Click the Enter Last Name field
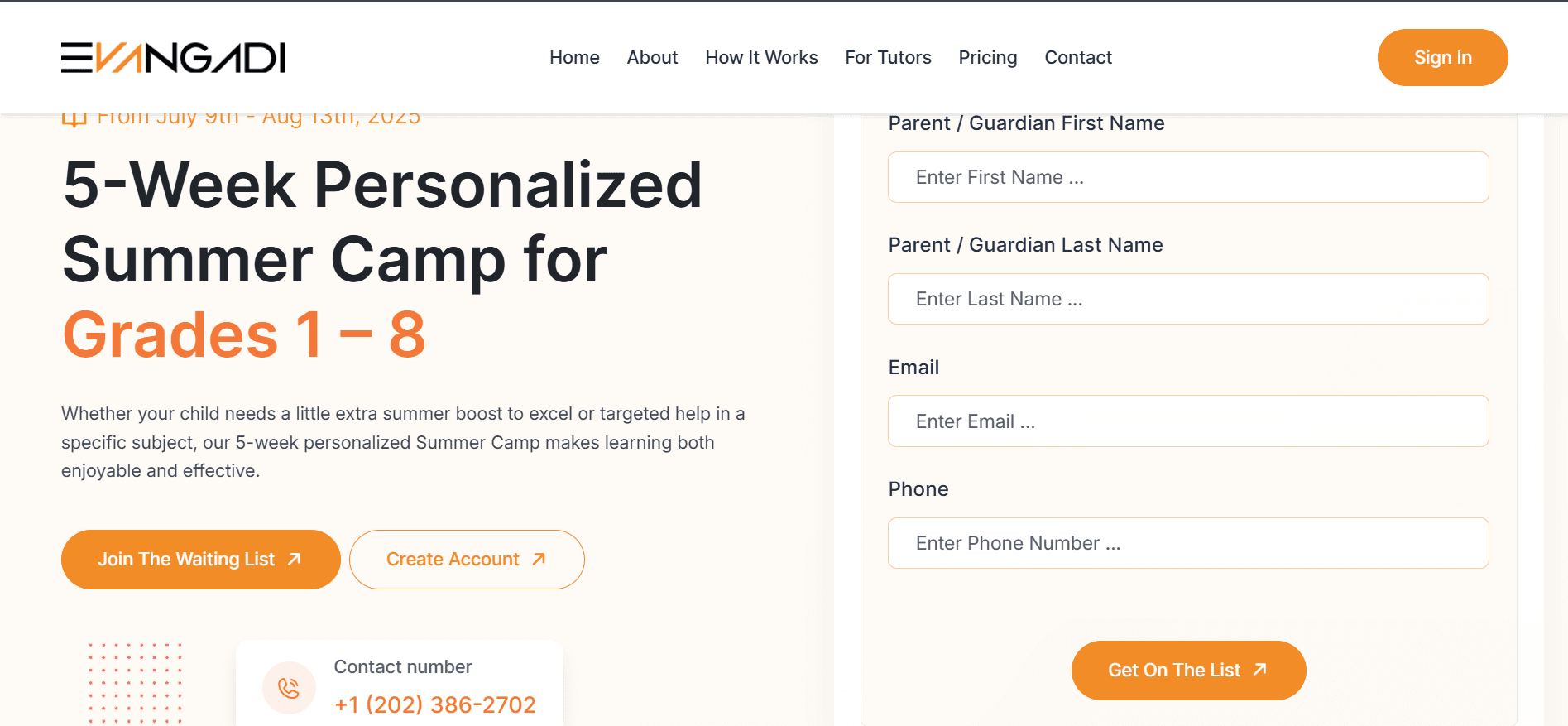The height and width of the screenshot is (726, 1568). pos(1187,299)
